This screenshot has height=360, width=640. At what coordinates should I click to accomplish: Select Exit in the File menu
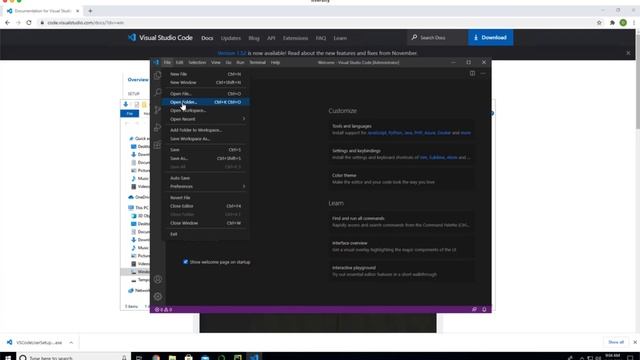pyautogui.click(x=207, y=234)
